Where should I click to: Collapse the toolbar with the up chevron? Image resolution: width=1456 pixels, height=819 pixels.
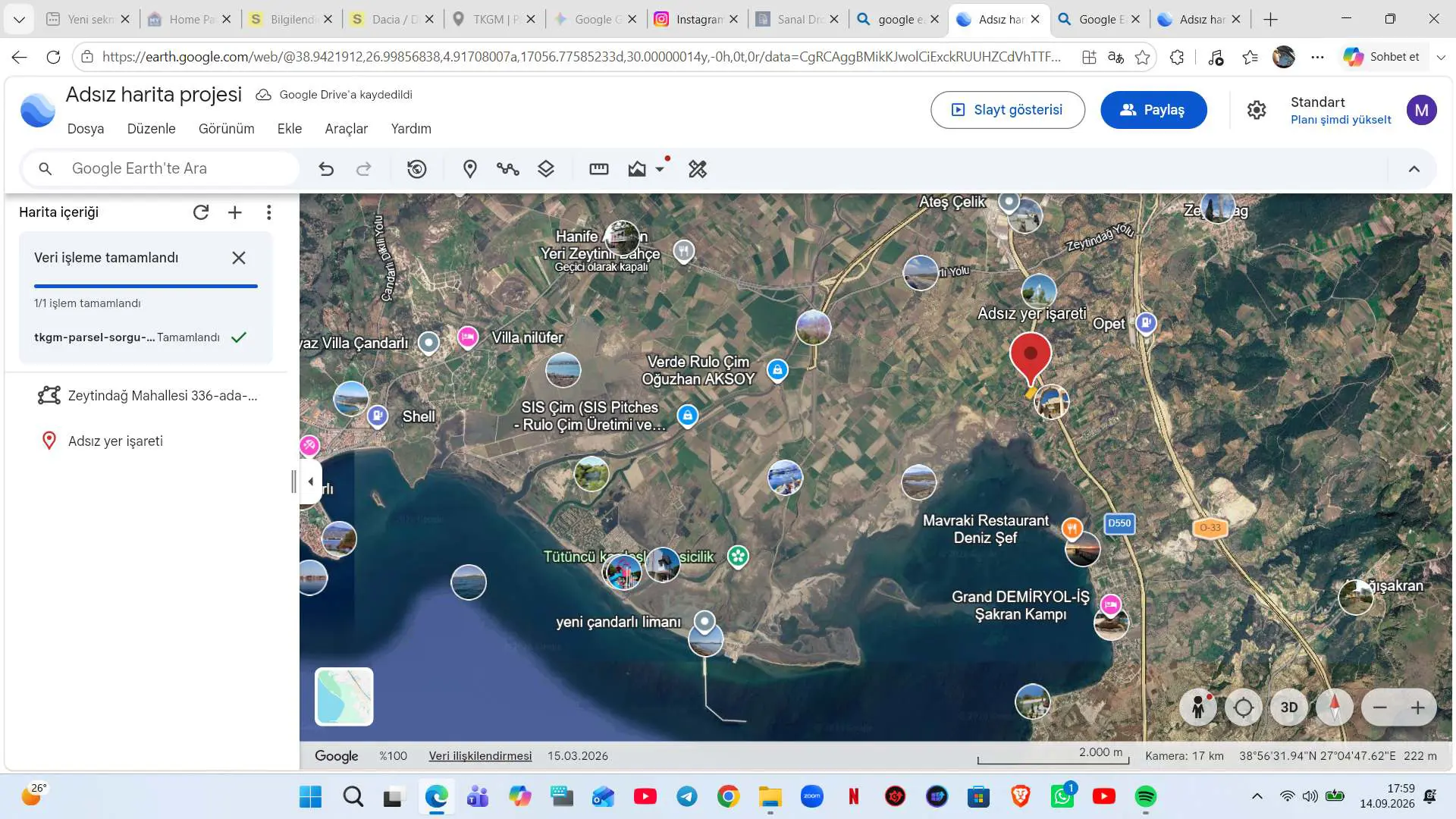click(1414, 169)
